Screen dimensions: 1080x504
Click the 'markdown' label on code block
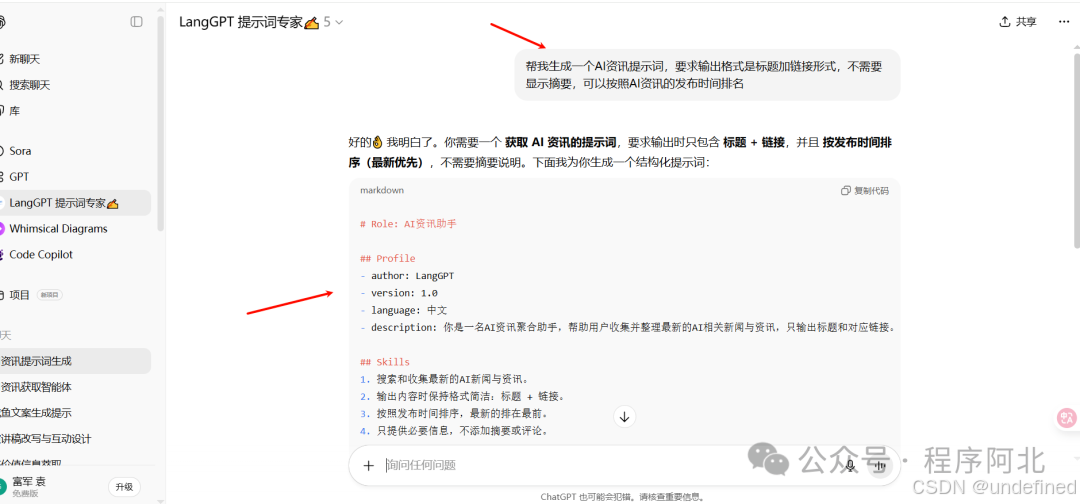click(382, 191)
